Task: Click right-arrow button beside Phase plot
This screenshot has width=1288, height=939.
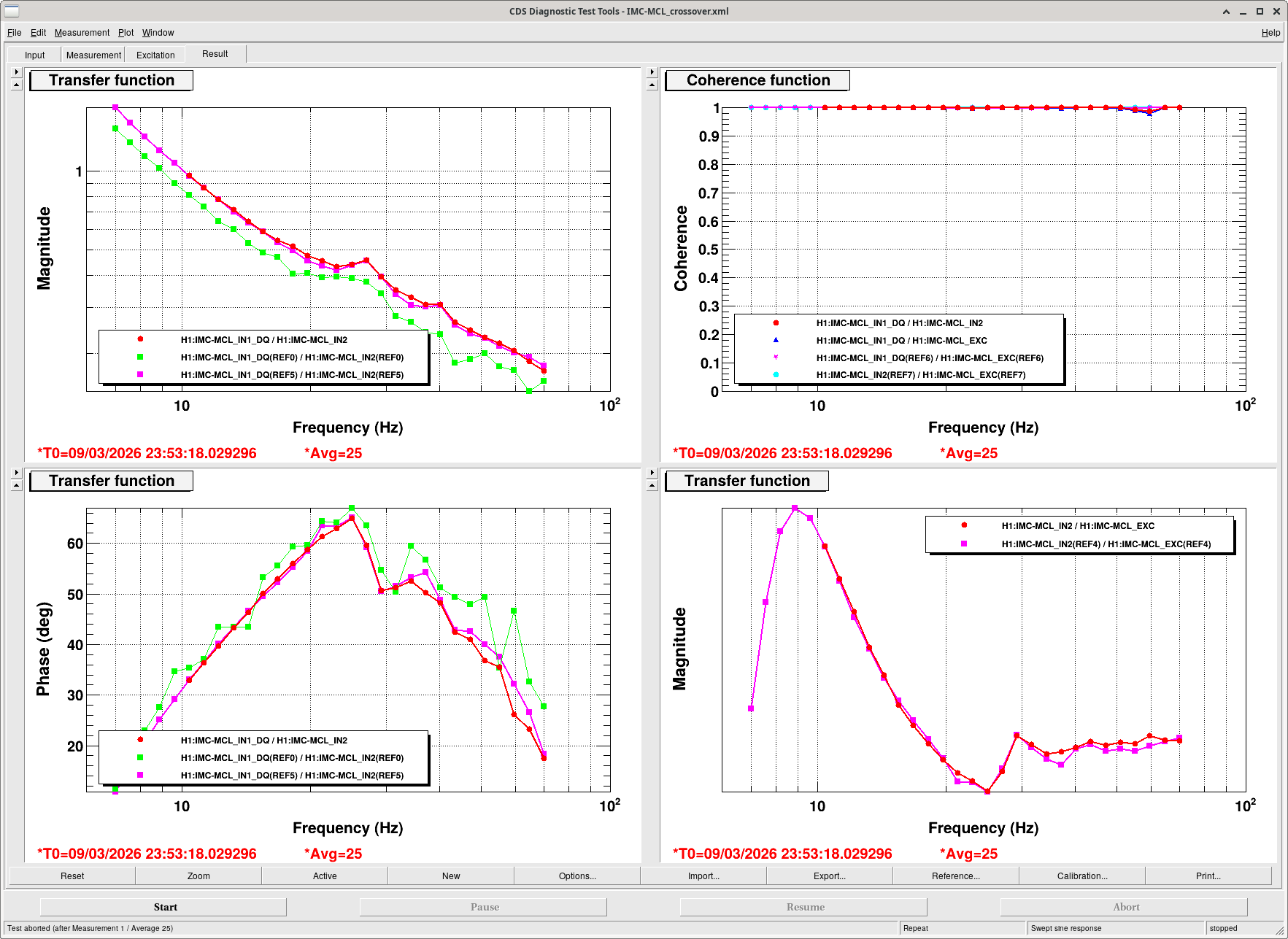Action: (x=16, y=473)
